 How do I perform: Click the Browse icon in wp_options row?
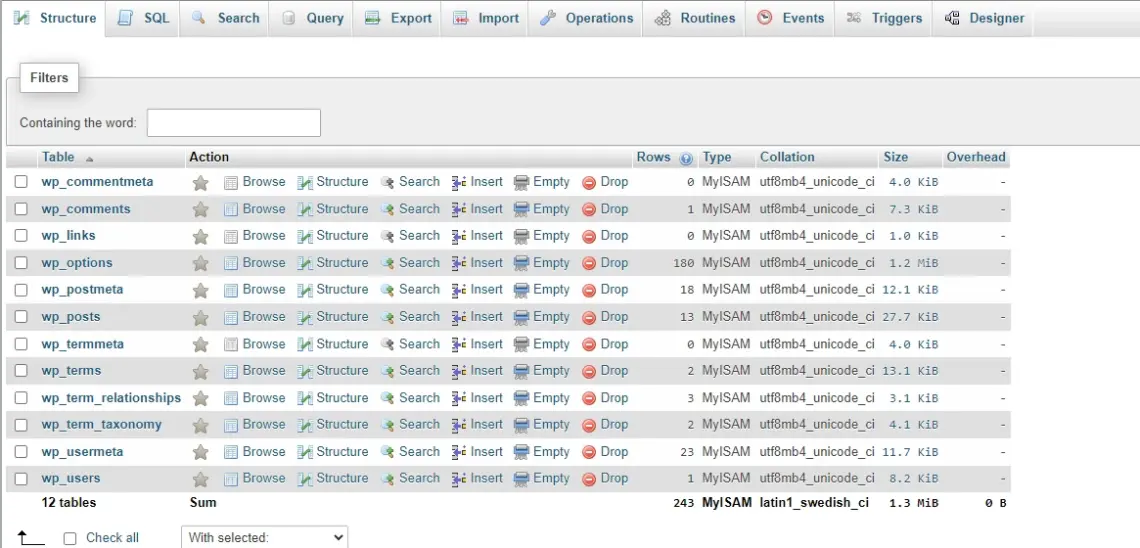231,263
